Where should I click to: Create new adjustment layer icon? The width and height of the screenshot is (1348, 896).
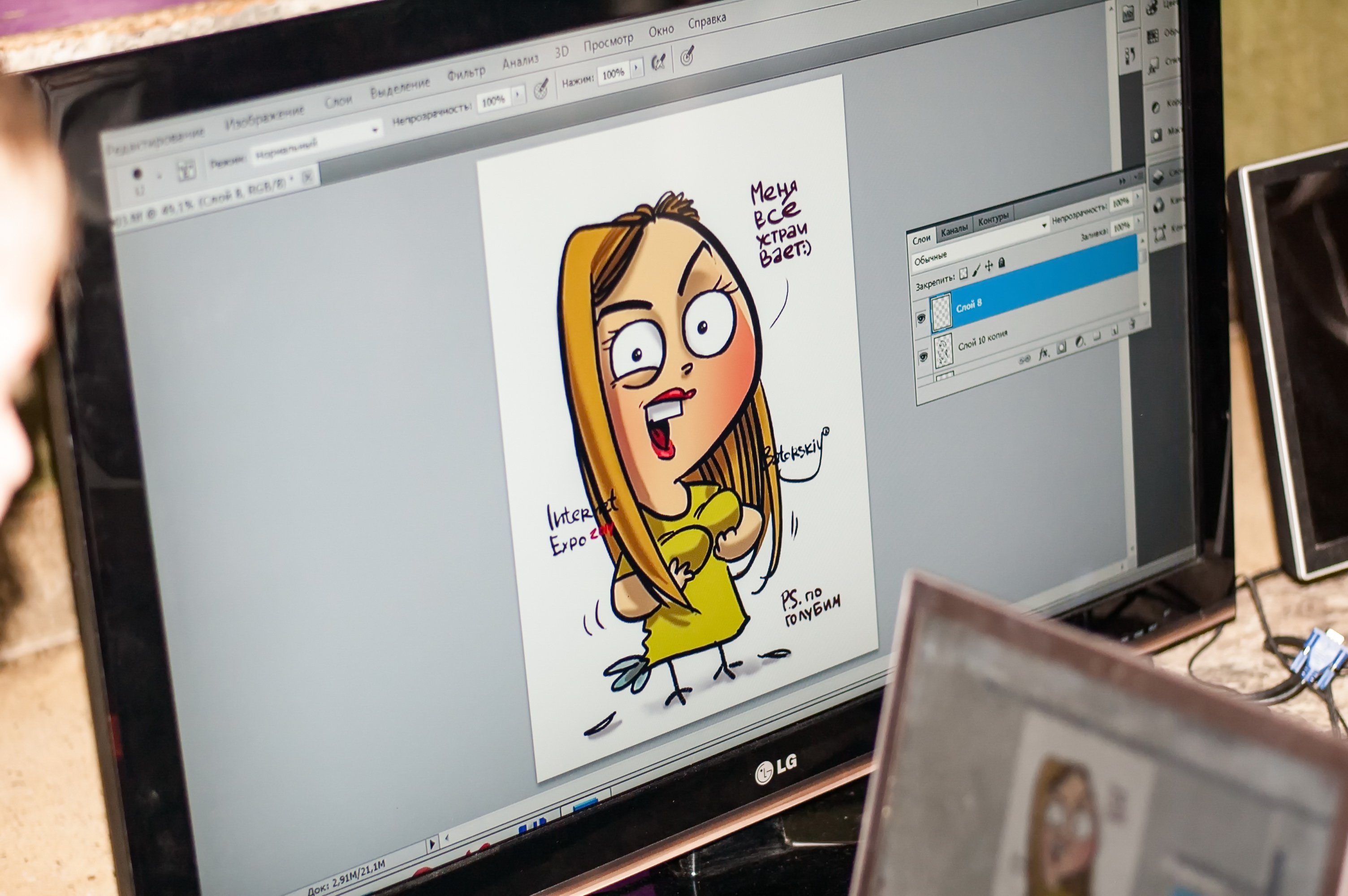coord(1080,342)
